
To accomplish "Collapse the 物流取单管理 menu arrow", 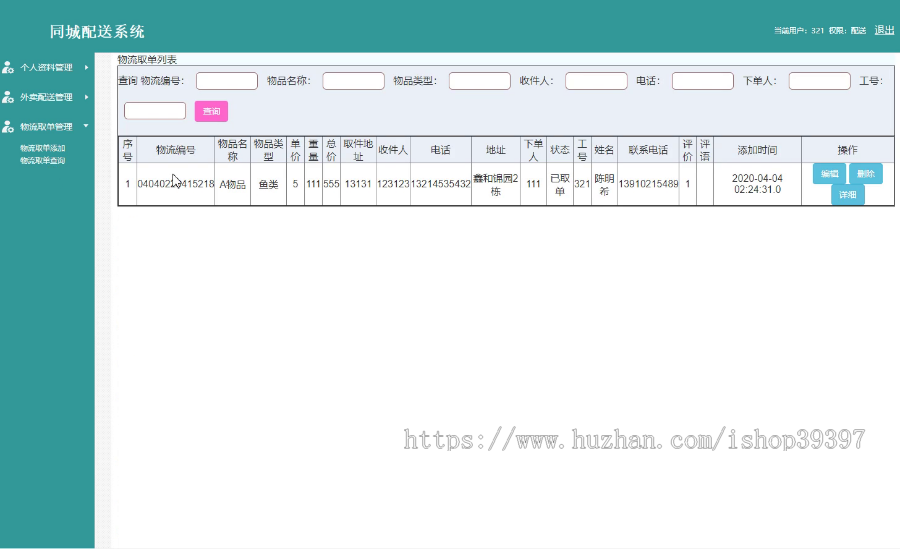I will [x=86, y=126].
